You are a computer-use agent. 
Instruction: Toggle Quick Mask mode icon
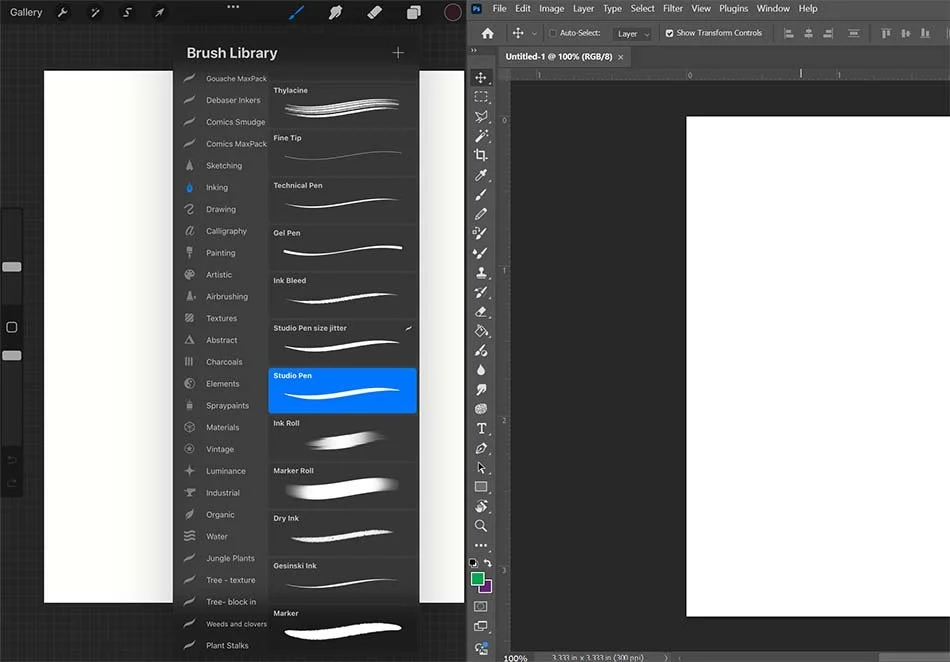480,606
